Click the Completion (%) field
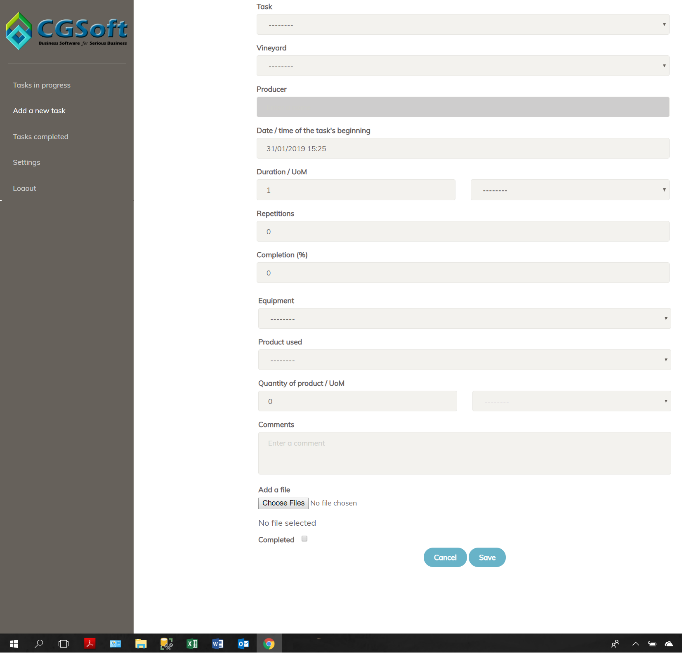682x655 pixels. (463, 273)
